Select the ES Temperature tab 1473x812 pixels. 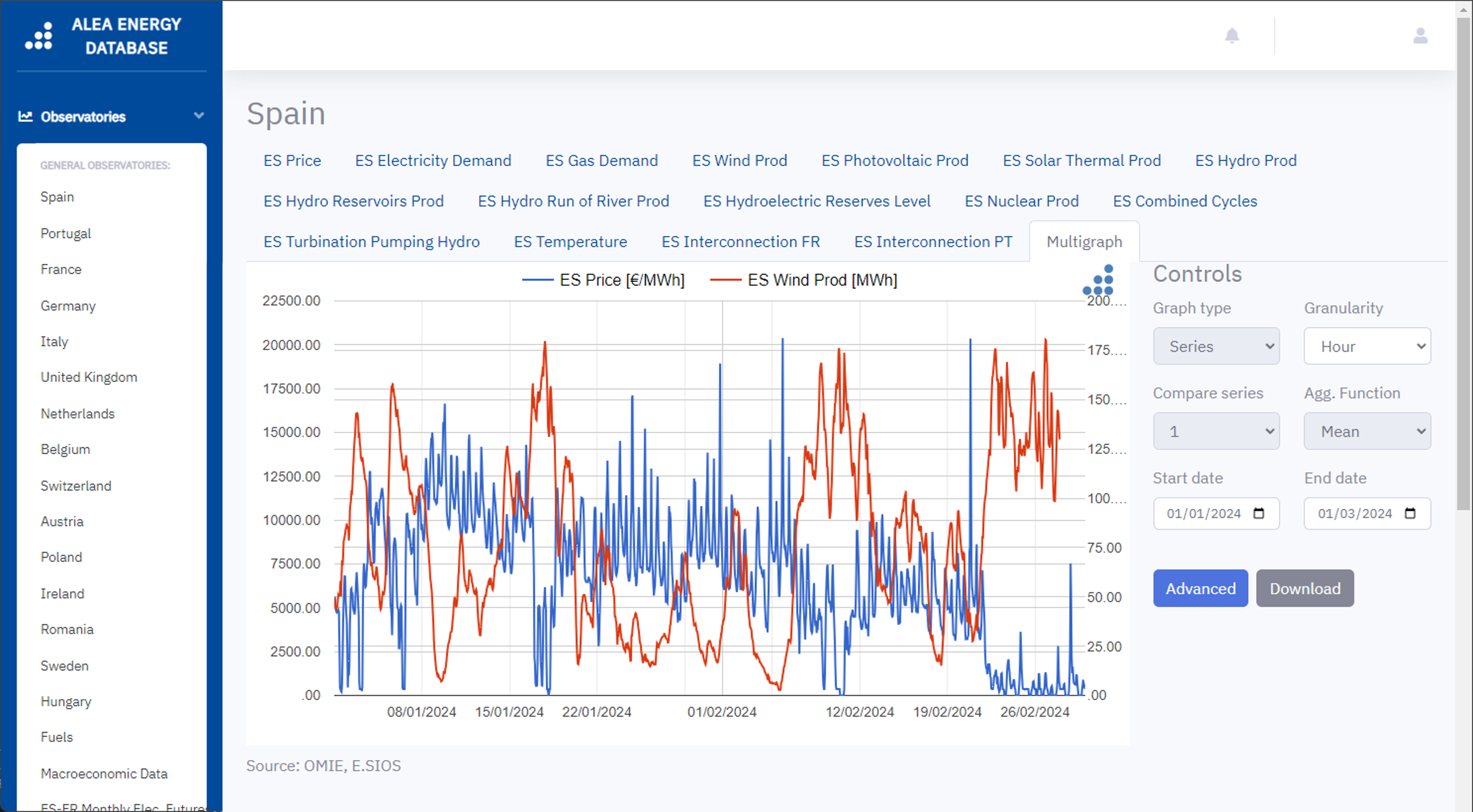(570, 242)
